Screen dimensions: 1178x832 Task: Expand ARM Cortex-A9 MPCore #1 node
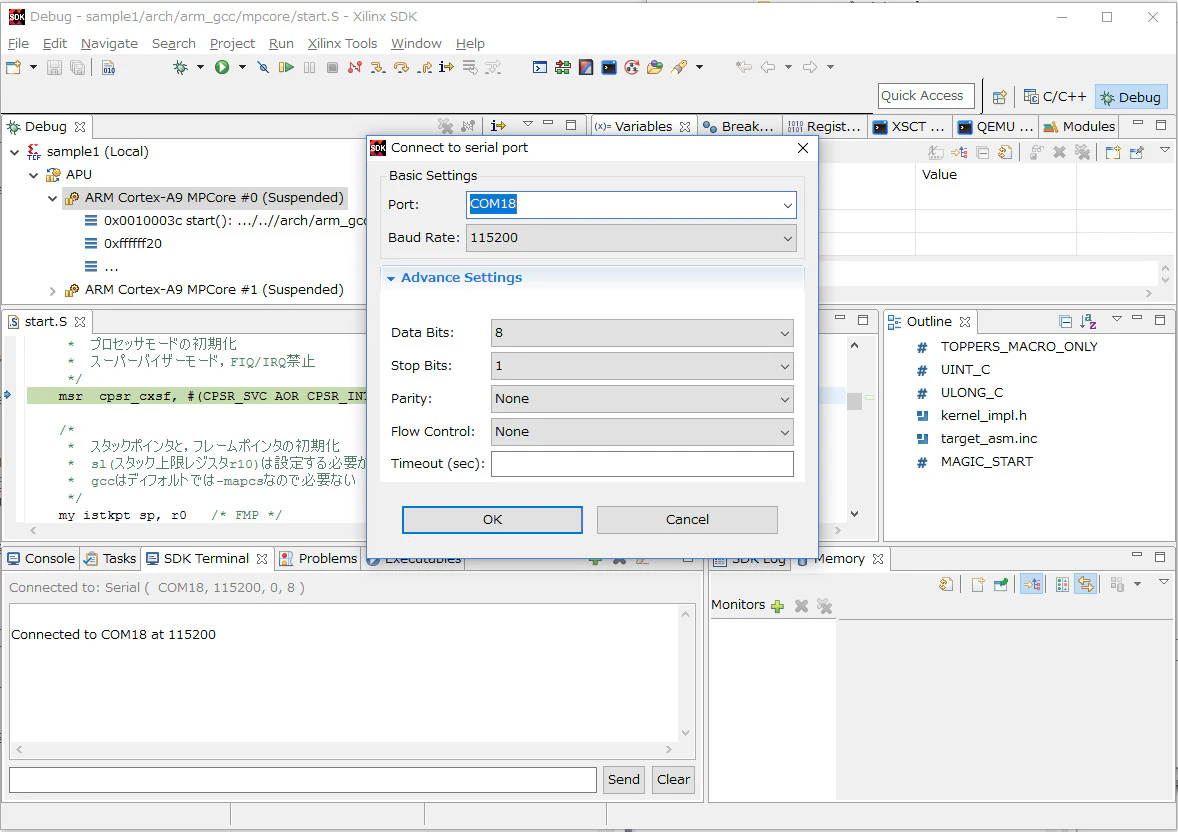click(52, 291)
